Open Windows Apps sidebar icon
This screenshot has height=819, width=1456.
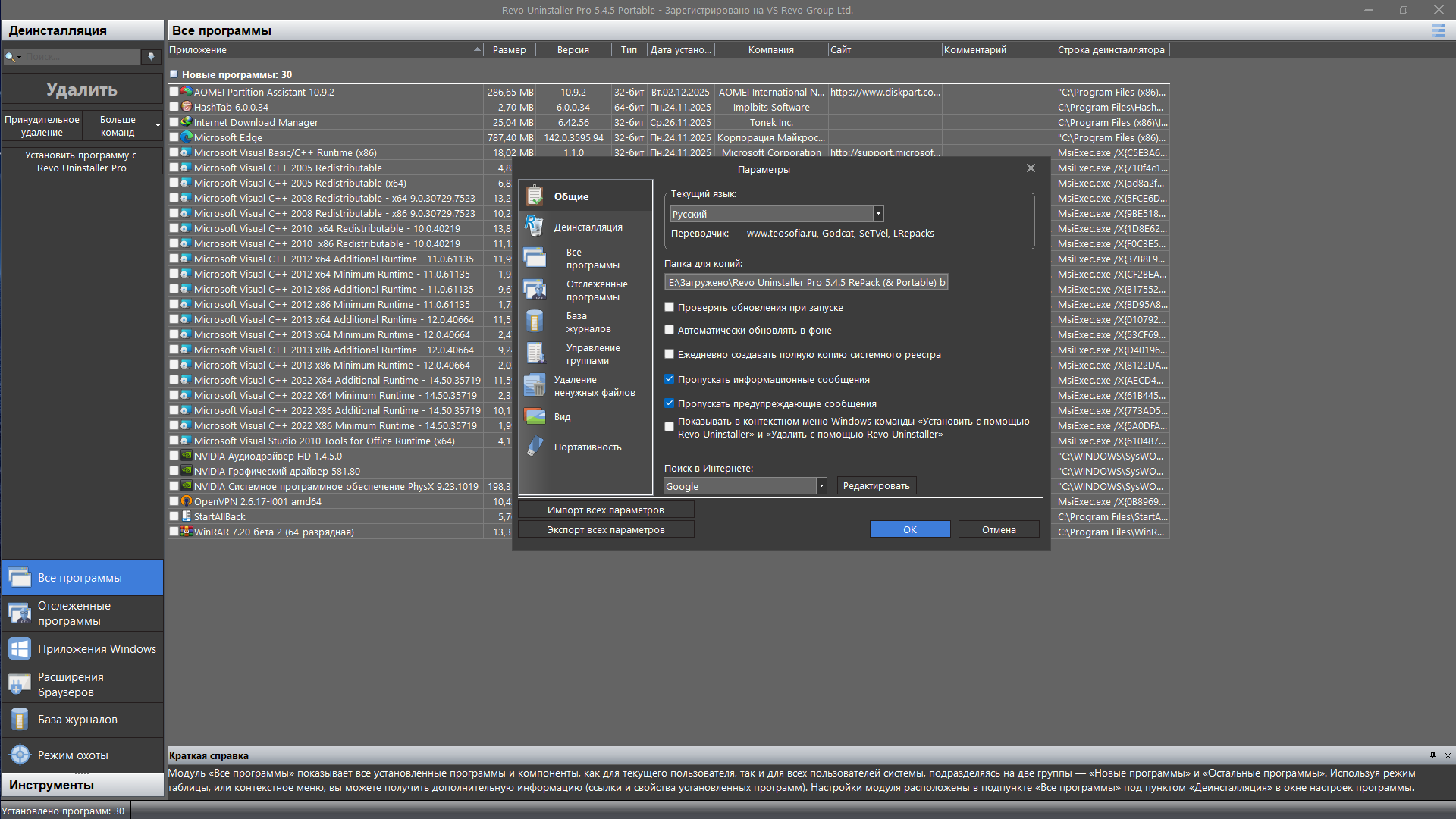[x=20, y=649]
